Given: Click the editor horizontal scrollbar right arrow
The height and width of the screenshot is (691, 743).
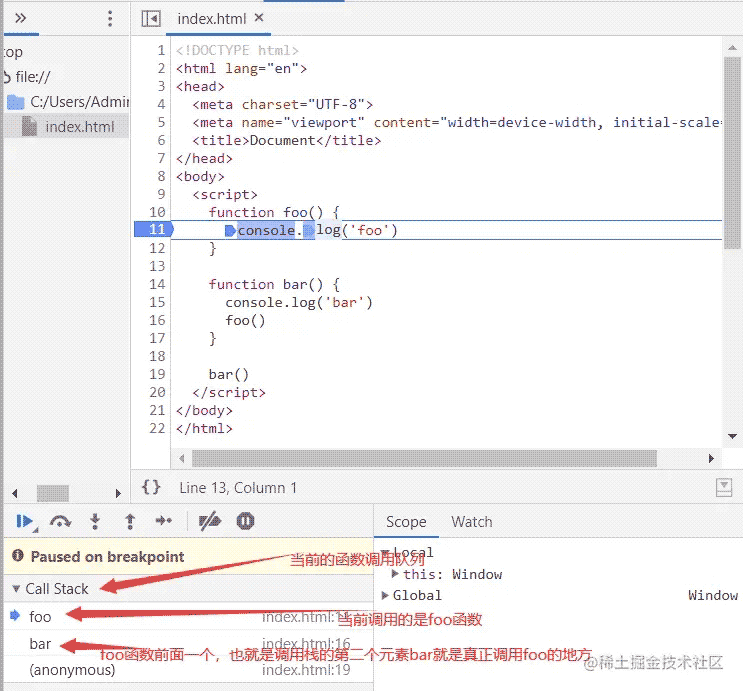Looking at the screenshot, I should (711, 458).
